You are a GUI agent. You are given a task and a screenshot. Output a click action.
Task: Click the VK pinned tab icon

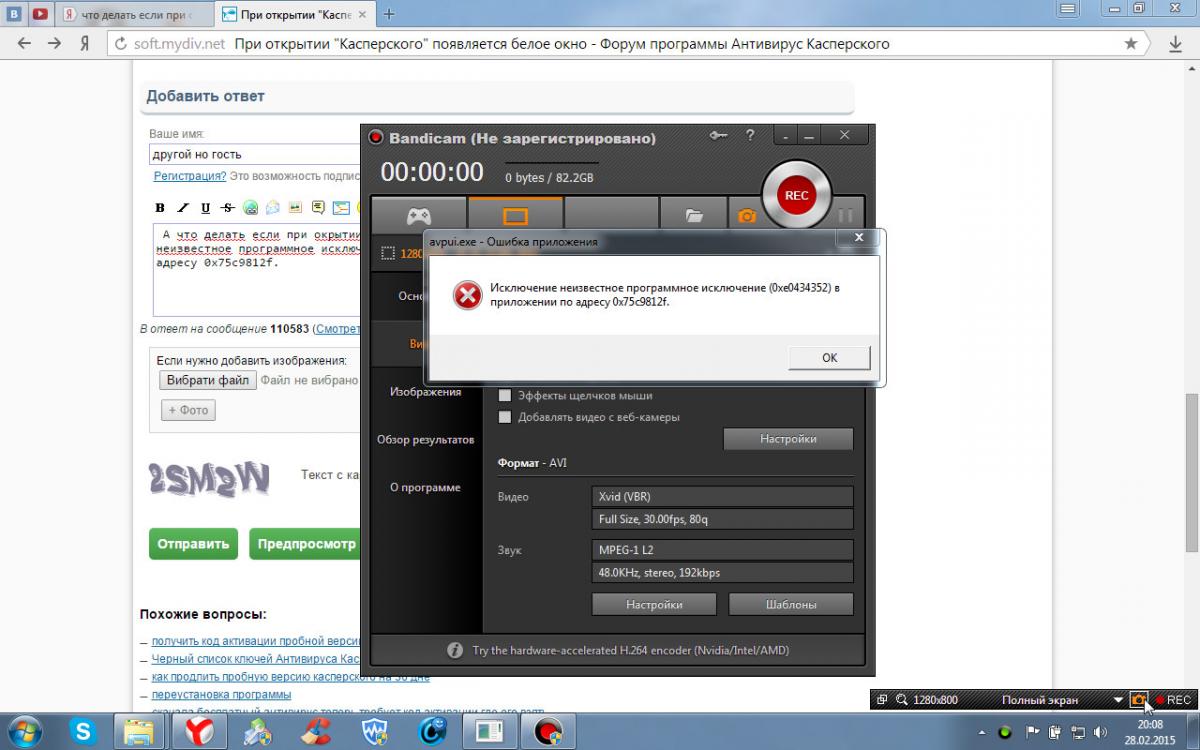14,14
